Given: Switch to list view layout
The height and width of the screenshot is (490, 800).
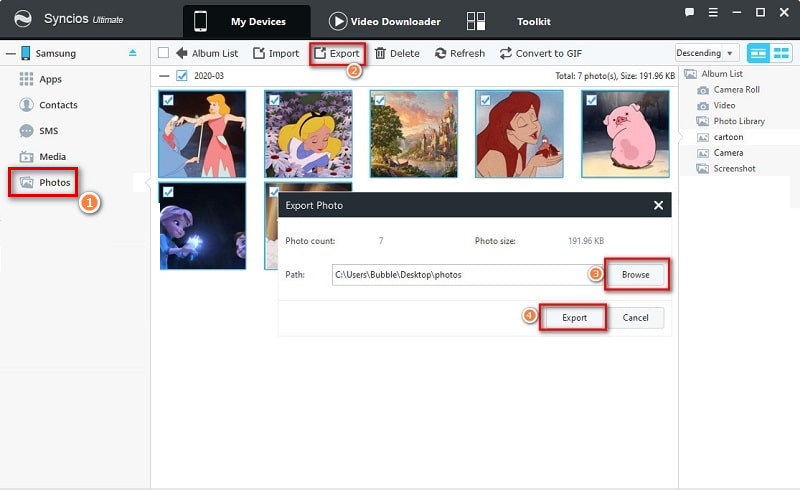Looking at the screenshot, I should click(x=759, y=53).
